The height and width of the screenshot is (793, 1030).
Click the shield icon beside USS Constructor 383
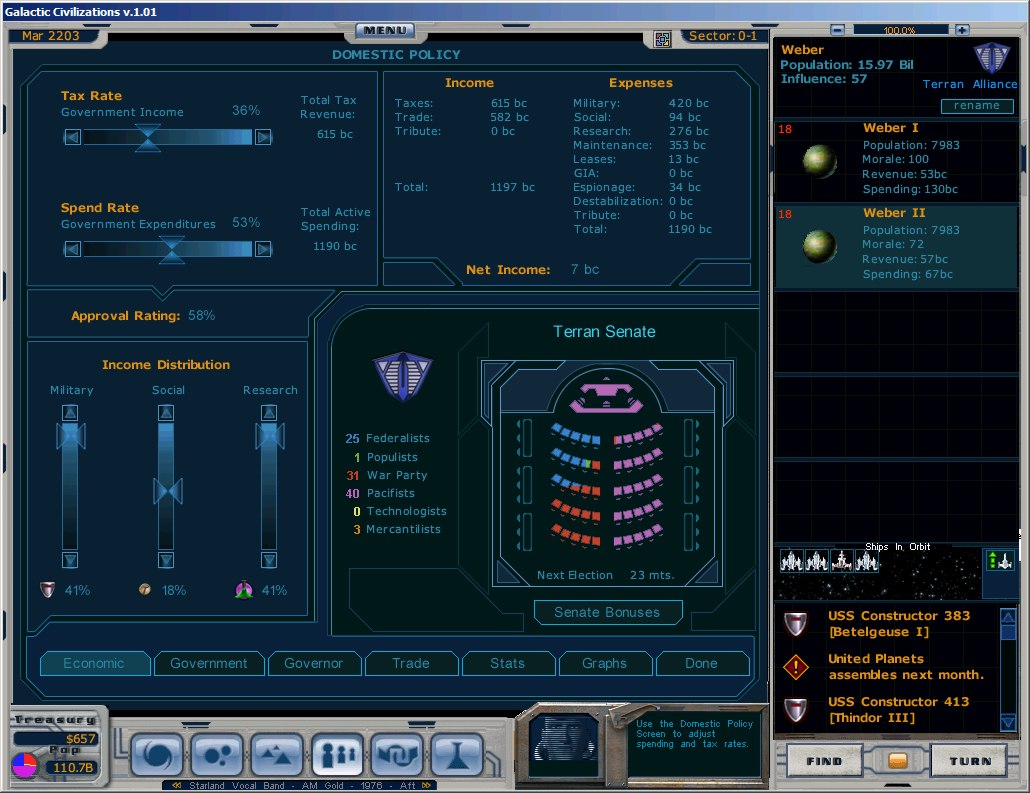pos(795,624)
